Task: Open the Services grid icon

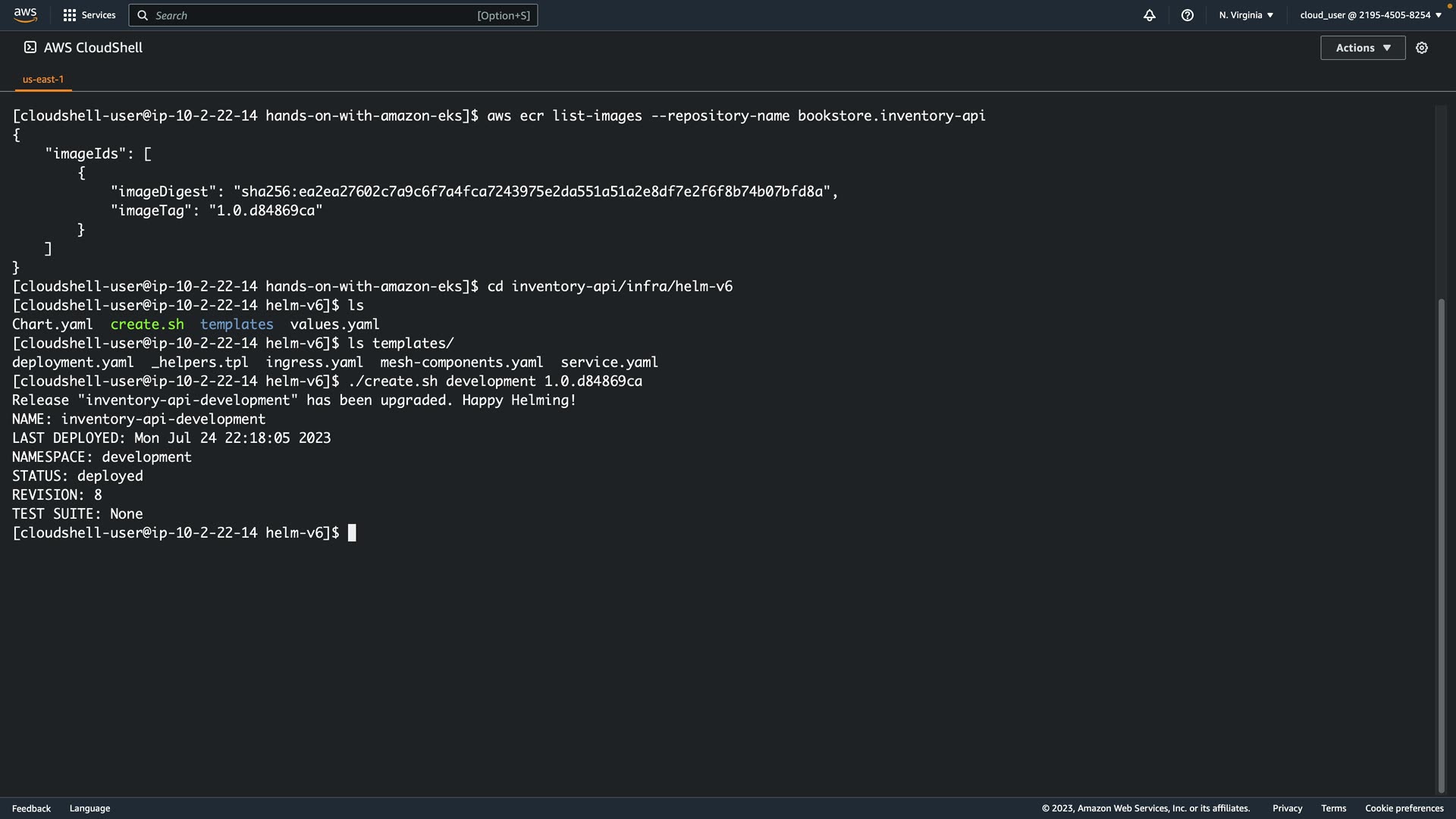Action: point(70,15)
